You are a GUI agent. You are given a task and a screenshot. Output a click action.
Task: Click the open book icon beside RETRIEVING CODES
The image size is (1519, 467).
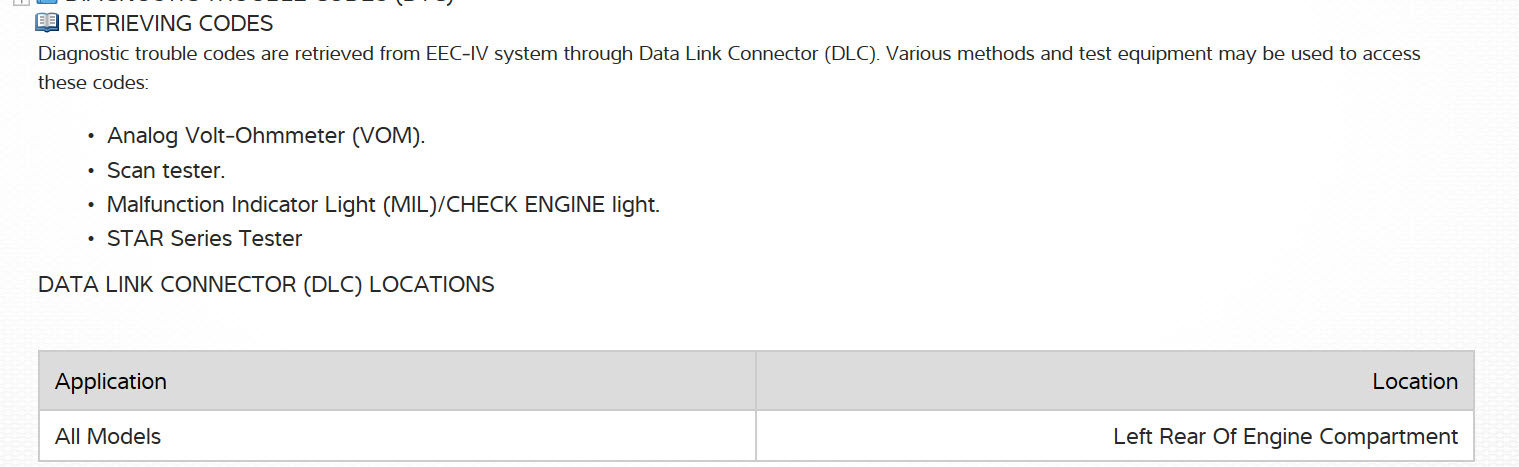coord(47,22)
